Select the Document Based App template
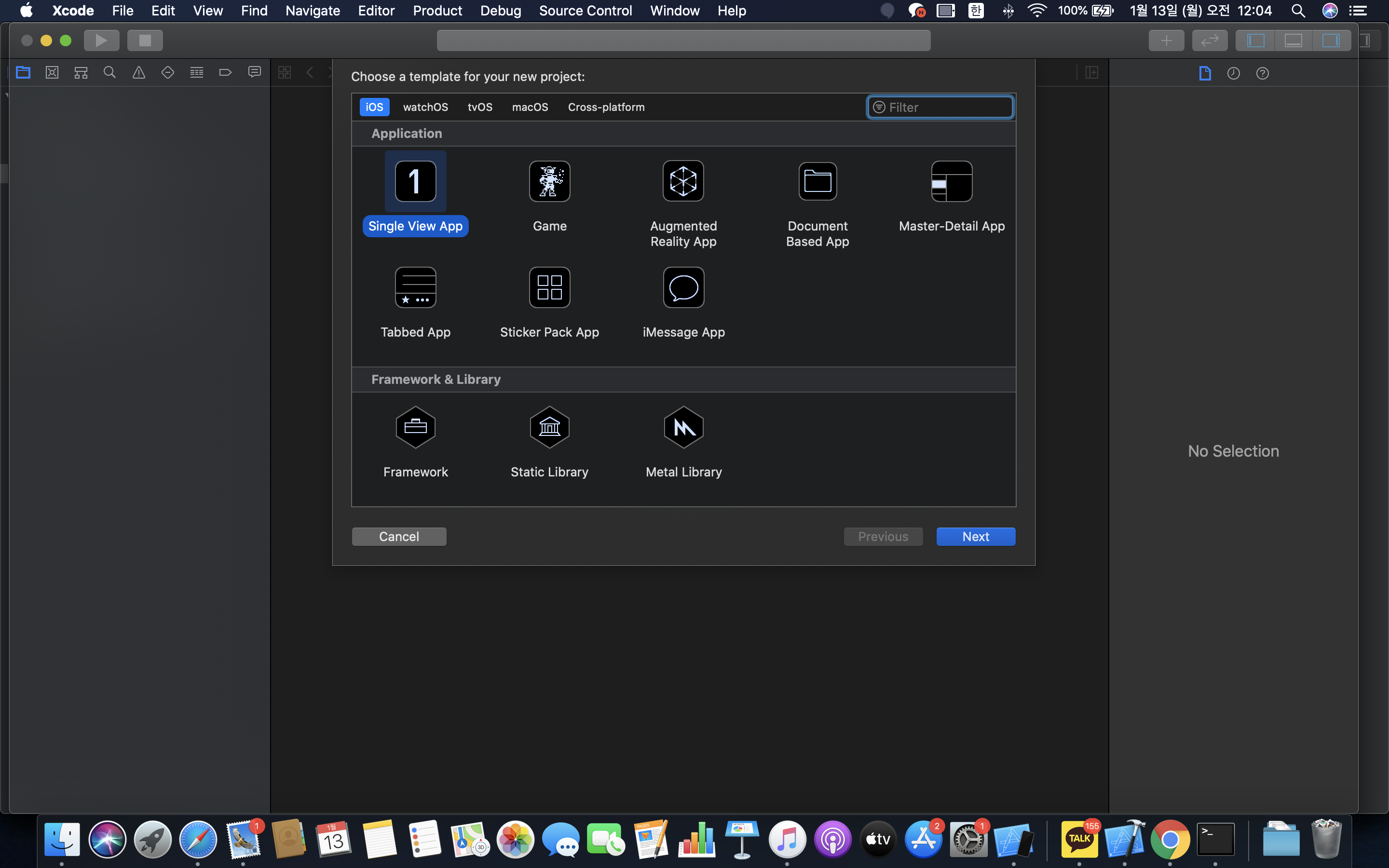The image size is (1389, 868). 817,181
